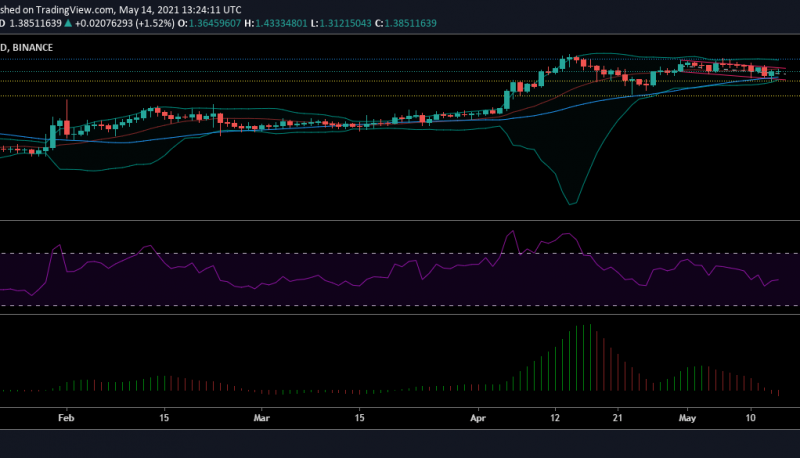Click the low price L:1.31215043

341,23
